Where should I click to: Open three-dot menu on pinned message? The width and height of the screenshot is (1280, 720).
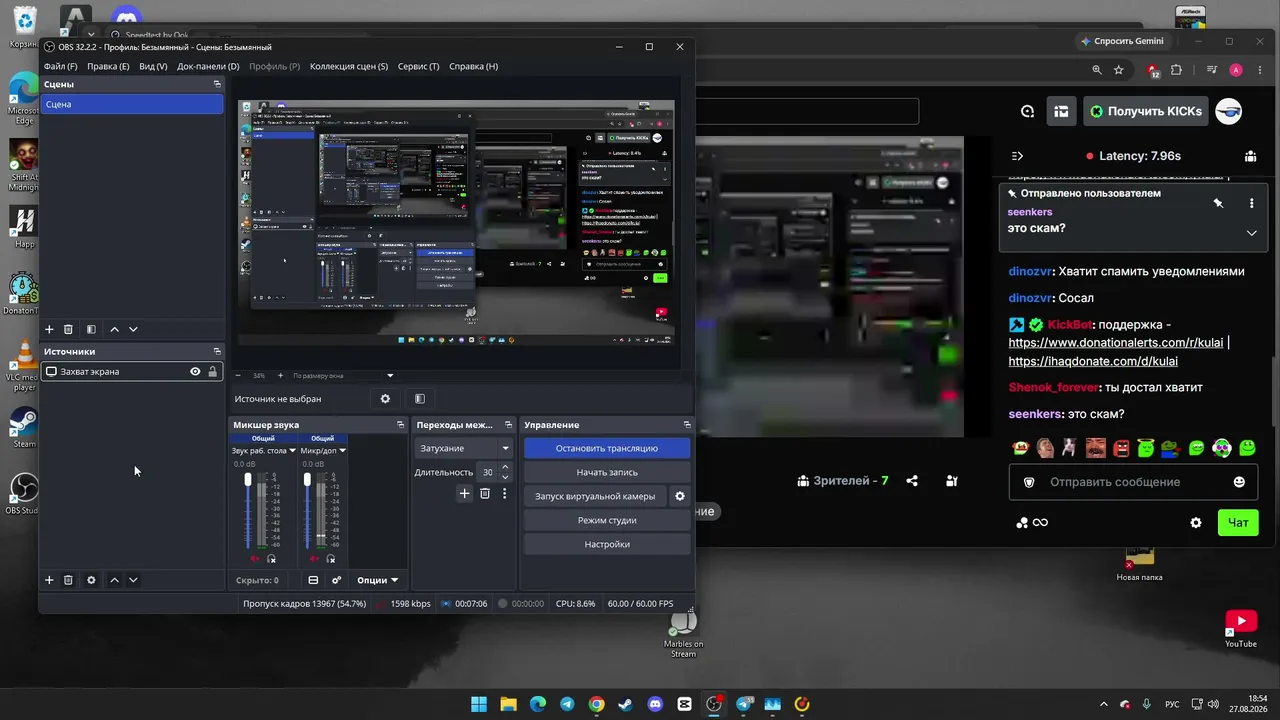click(1251, 203)
